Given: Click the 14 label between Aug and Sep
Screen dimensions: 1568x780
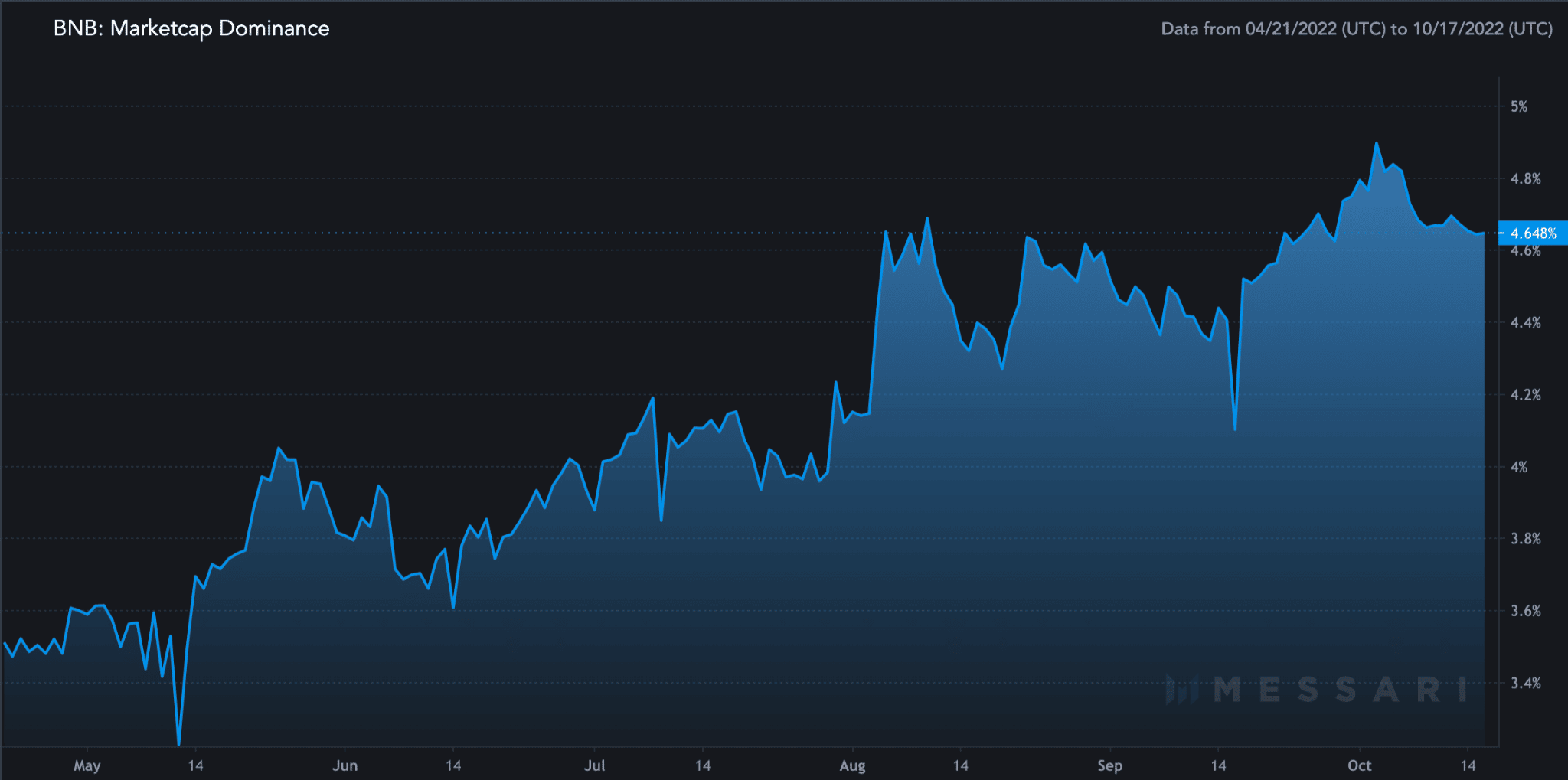Looking at the screenshot, I should 961,765.
